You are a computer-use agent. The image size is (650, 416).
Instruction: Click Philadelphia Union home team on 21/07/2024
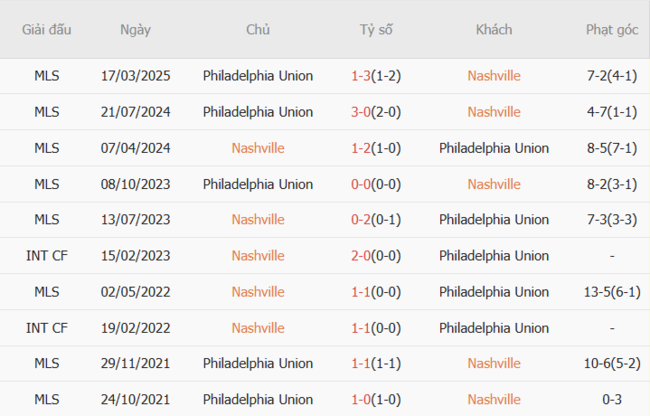pyautogui.click(x=258, y=112)
